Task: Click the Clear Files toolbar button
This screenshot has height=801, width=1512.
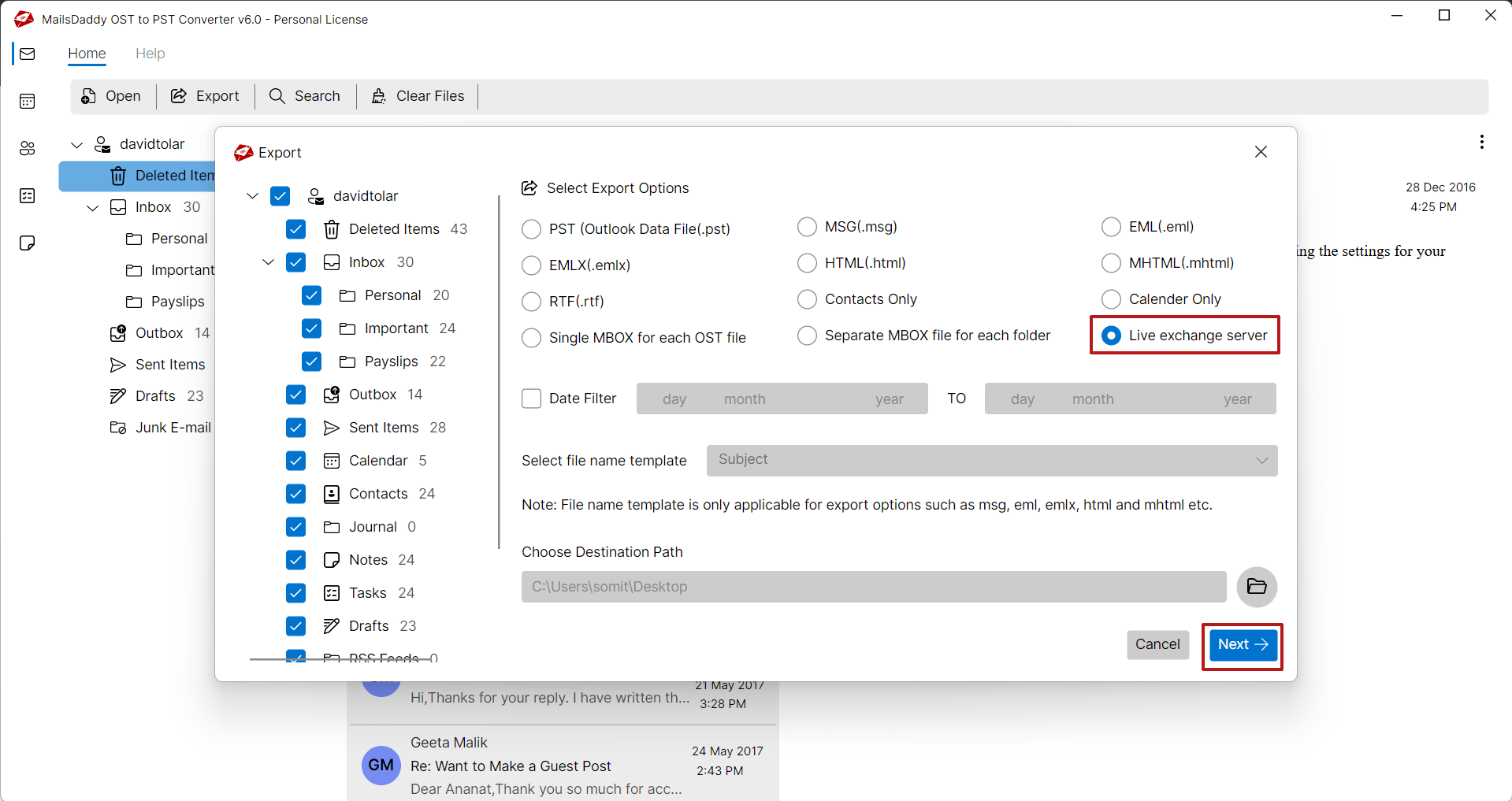Action: point(418,96)
